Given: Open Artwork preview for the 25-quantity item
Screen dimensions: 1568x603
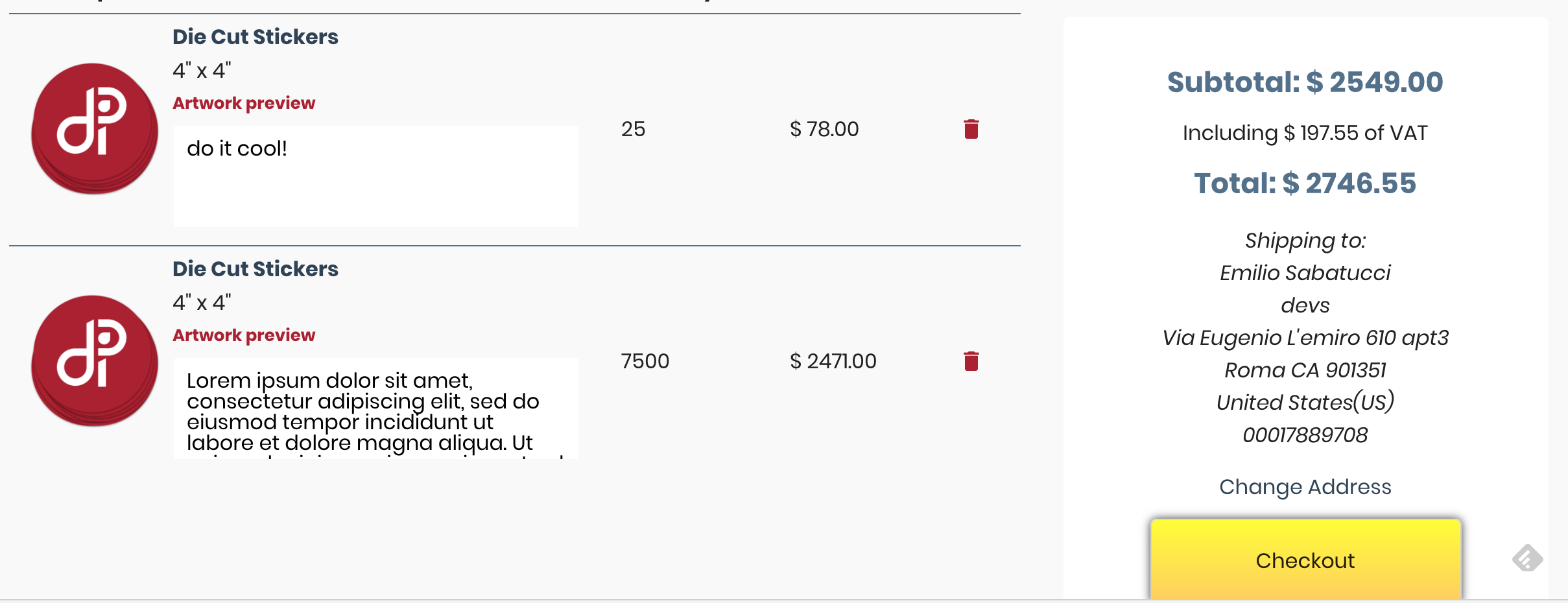Looking at the screenshot, I should point(244,103).
